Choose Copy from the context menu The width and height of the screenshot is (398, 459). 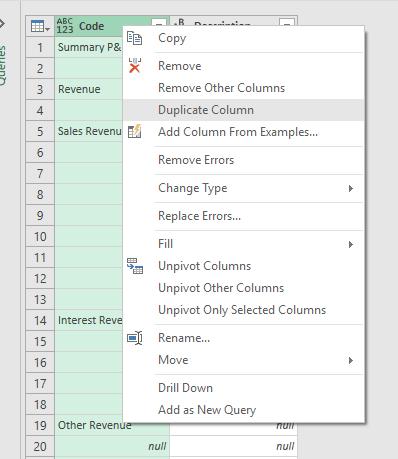(x=243, y=38)
